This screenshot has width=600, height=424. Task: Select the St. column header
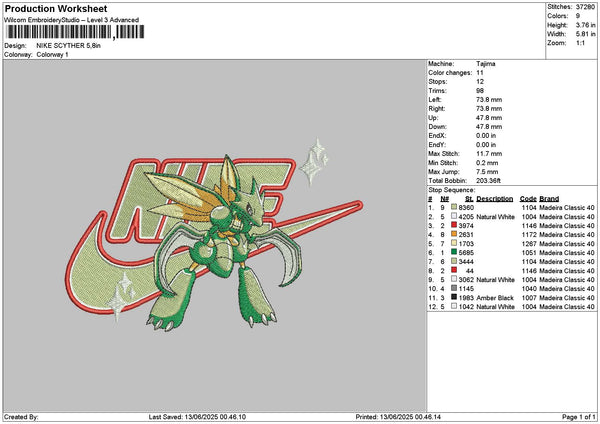(x=470, y=199)
